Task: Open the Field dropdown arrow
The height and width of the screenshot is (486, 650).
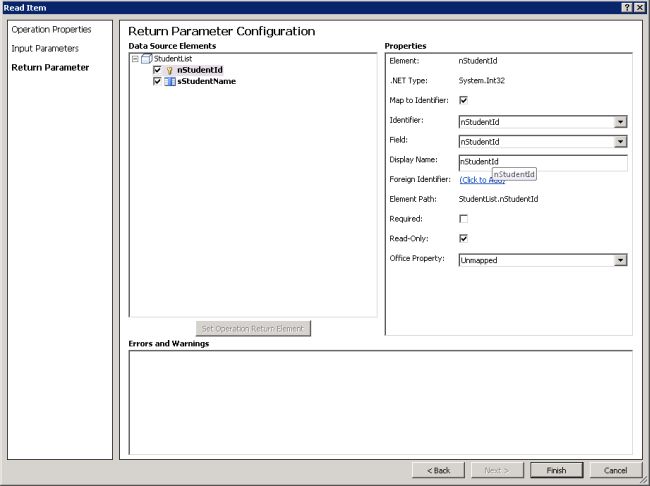Action: point(620,142)
